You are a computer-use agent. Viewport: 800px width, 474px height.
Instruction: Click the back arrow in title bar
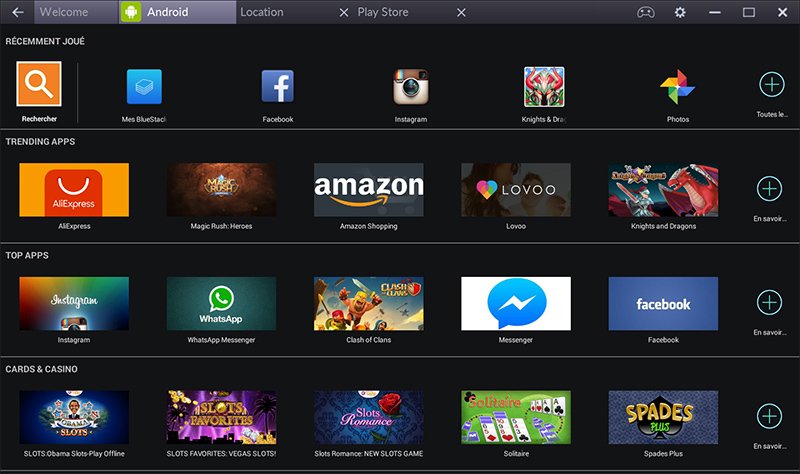click(18, 12)
